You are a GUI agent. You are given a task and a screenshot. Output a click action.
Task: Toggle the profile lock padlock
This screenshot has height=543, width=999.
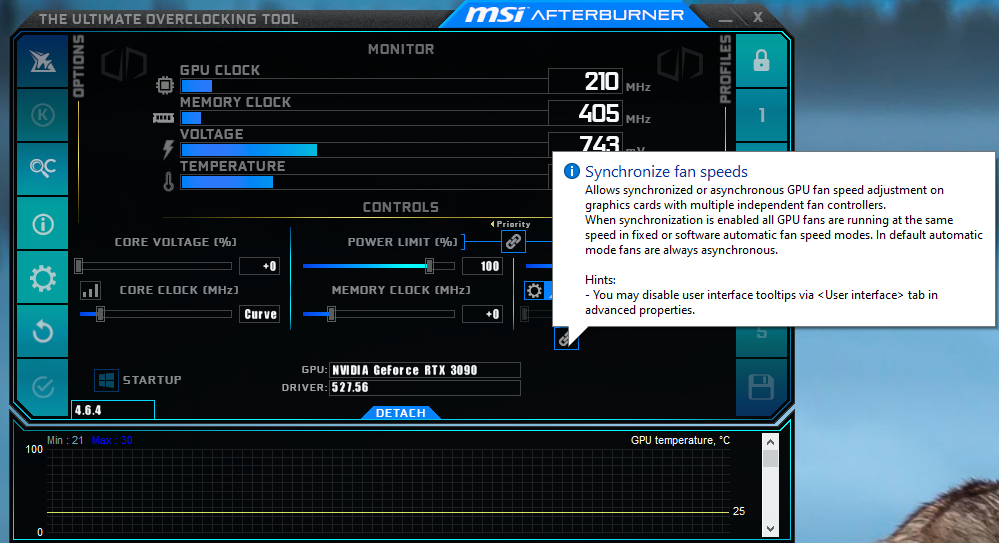(761, 61)
